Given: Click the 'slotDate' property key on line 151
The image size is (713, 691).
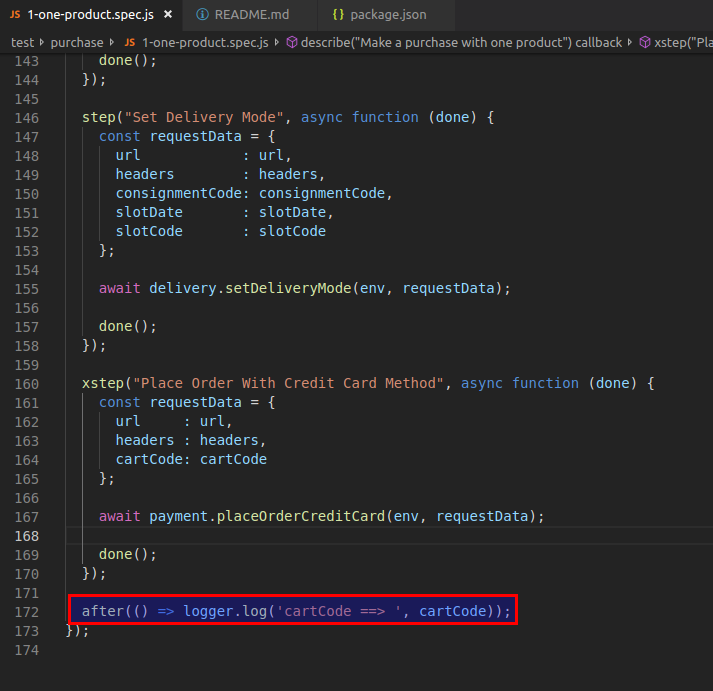Looking at the screenshot, I should tap(149, 212).
